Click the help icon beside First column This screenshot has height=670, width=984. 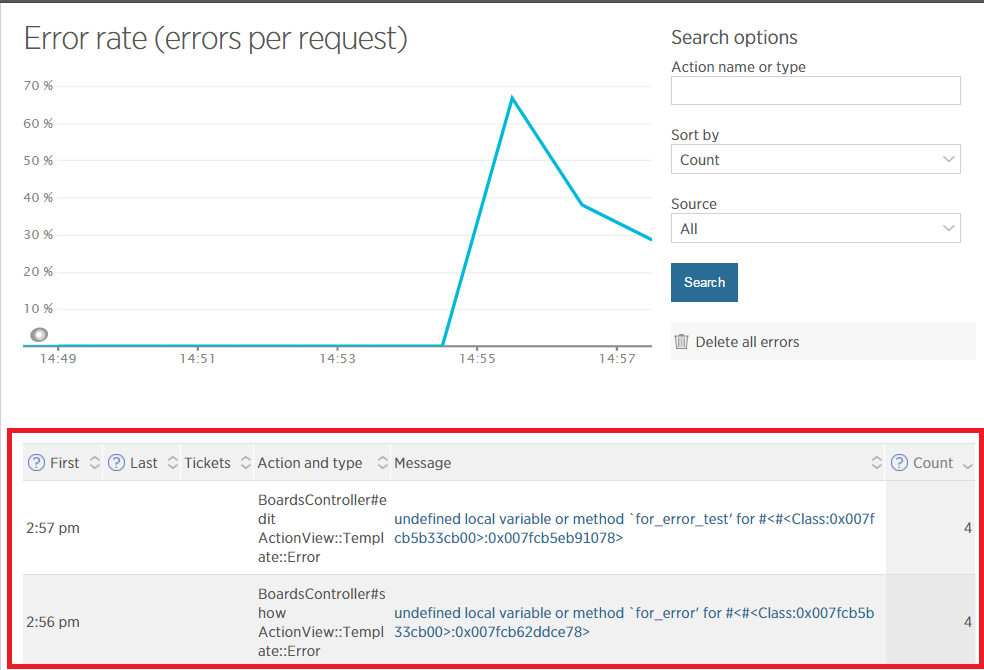36,463
